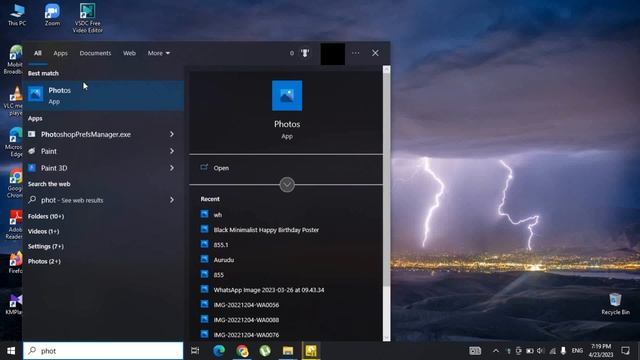Click the volume icon in tray
The image size is (640, 360).
(540, 351)
